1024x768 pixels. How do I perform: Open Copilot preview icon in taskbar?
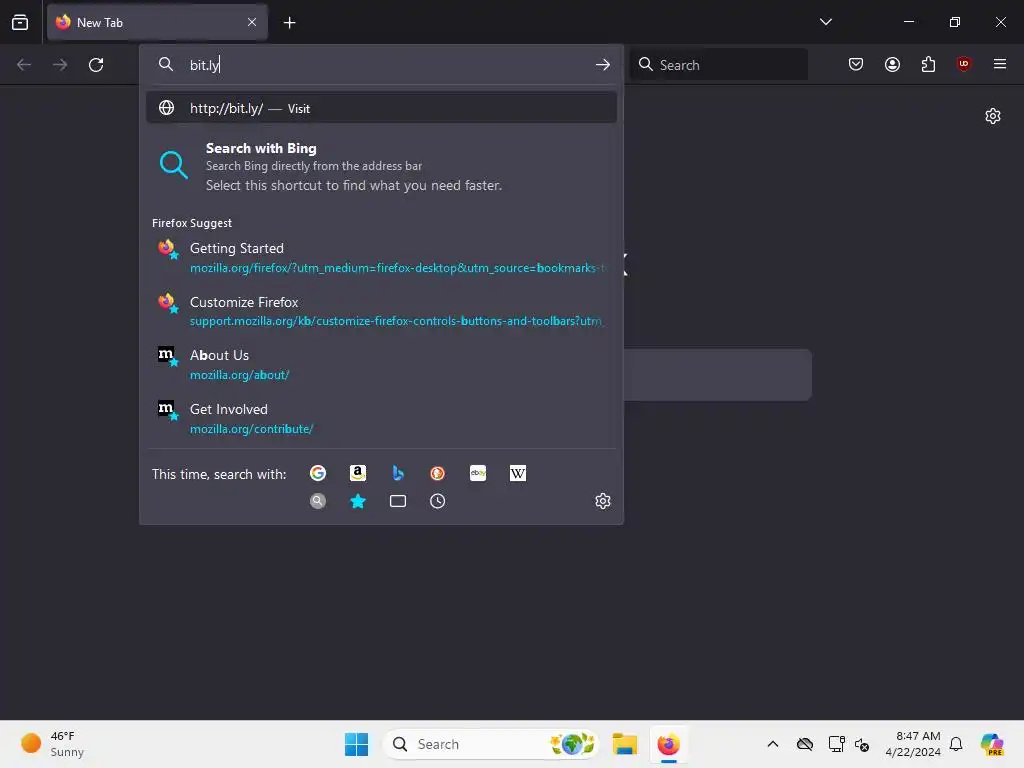992,744
